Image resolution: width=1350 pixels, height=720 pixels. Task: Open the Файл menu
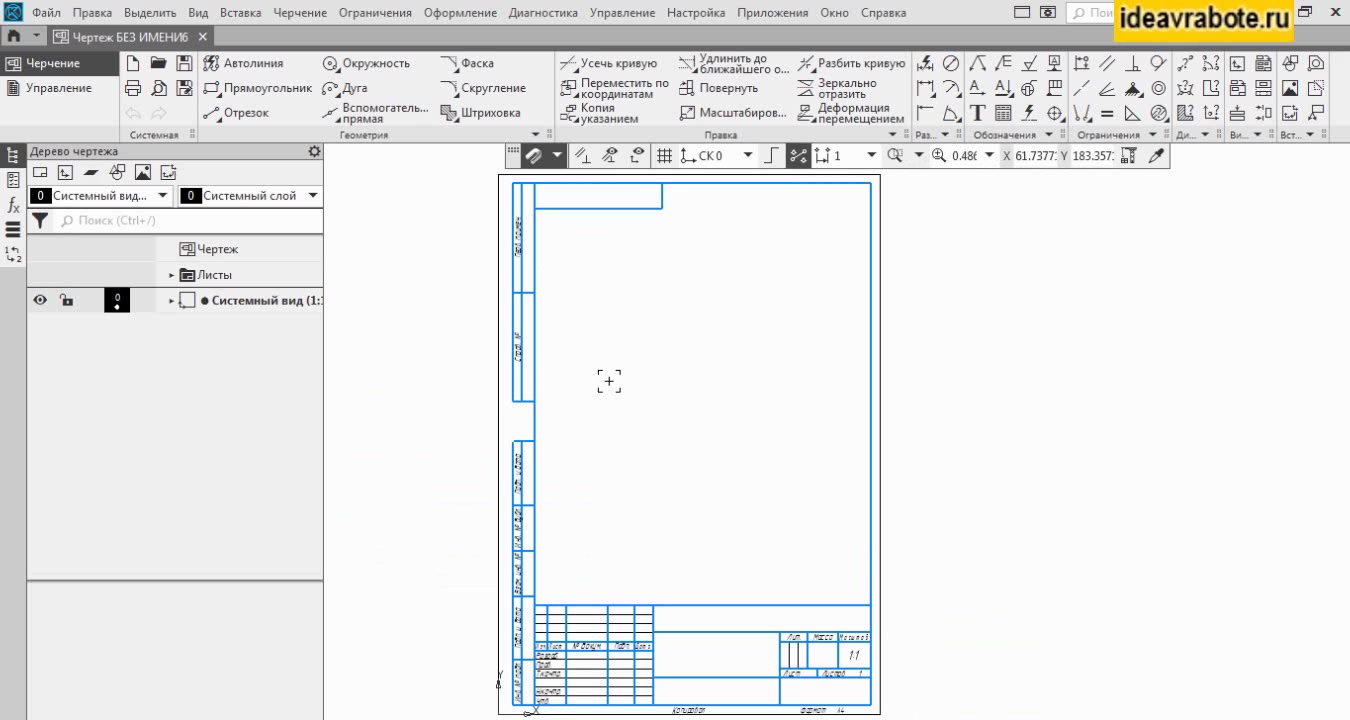tap(46, 13)
